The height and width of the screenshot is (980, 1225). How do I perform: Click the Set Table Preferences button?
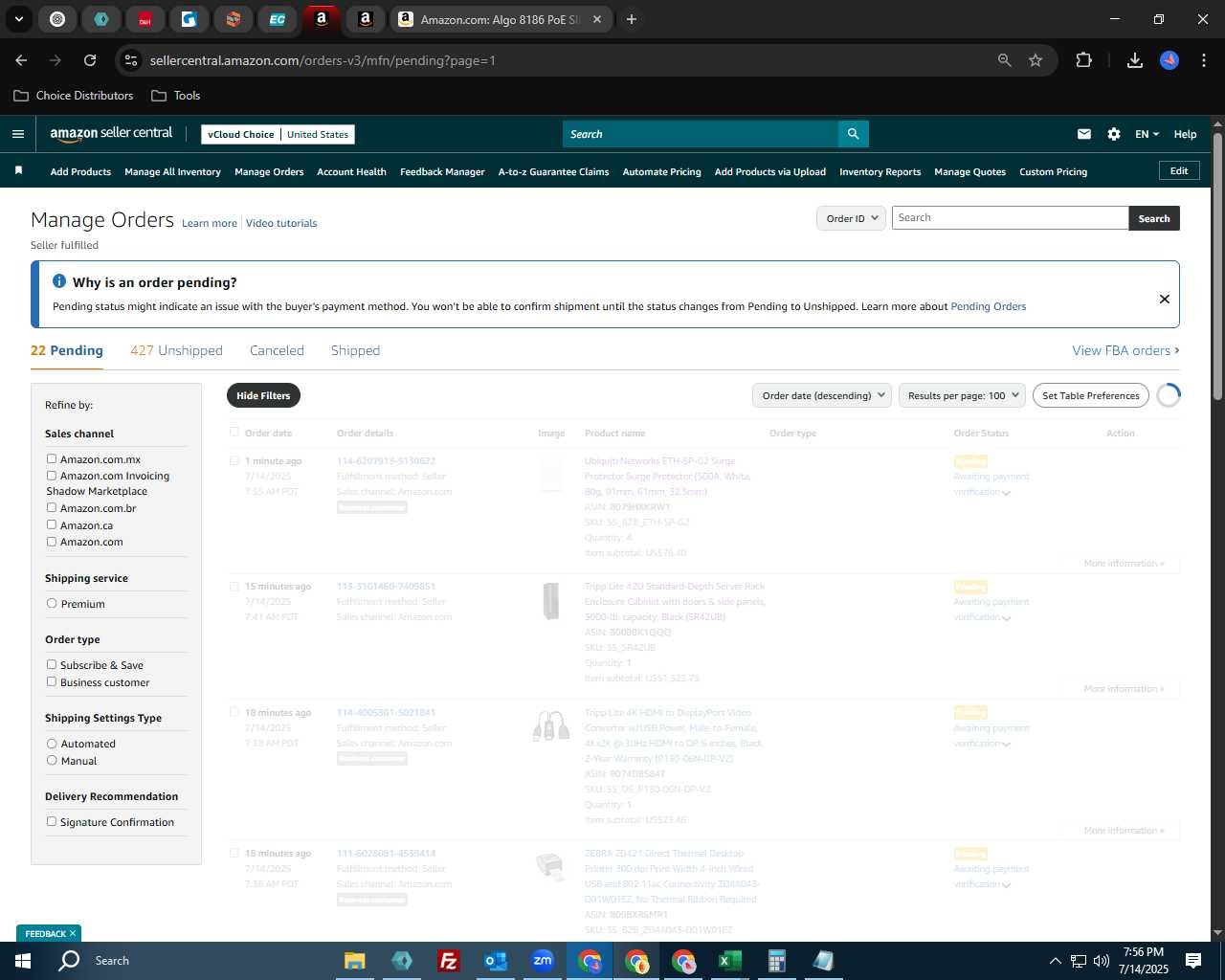pyautogui.click(x=1090, y=395)
